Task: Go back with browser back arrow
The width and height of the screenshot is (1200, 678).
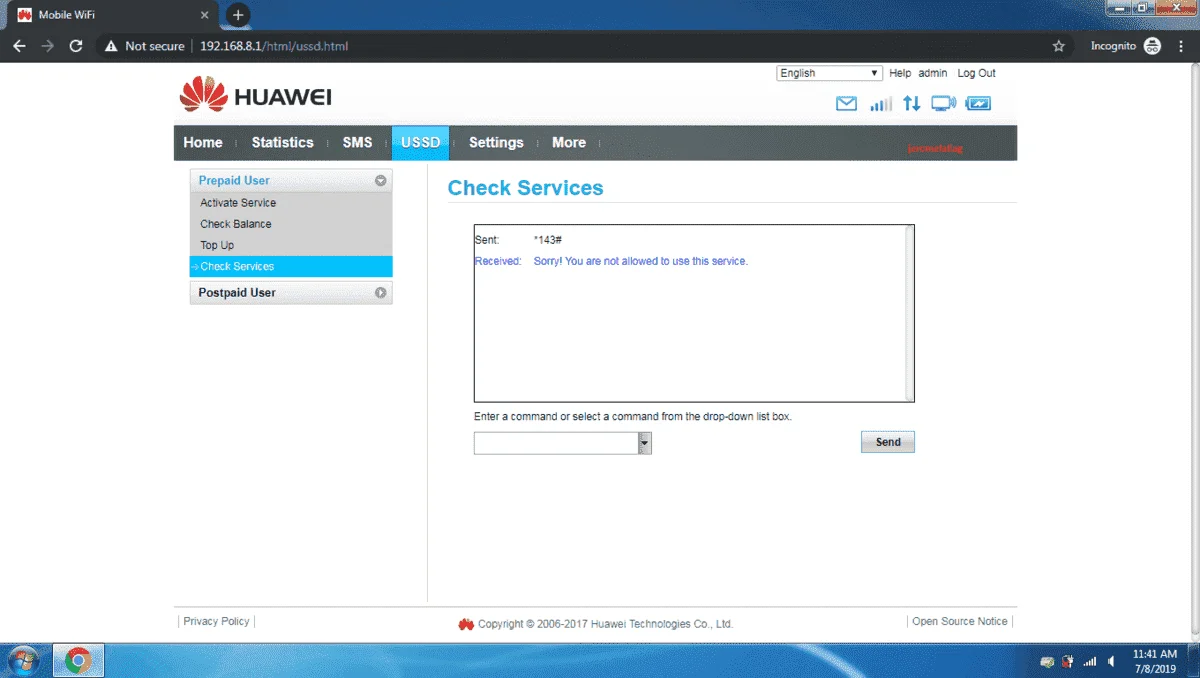Action: point(19,46)
